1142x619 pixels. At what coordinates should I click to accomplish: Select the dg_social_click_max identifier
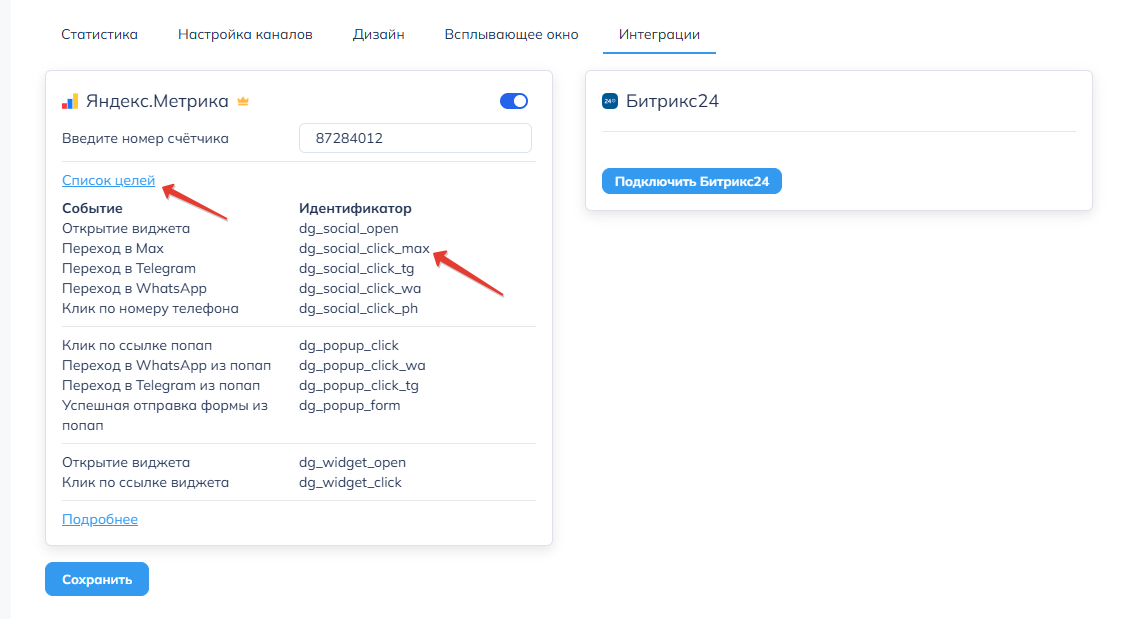point(364,248)
